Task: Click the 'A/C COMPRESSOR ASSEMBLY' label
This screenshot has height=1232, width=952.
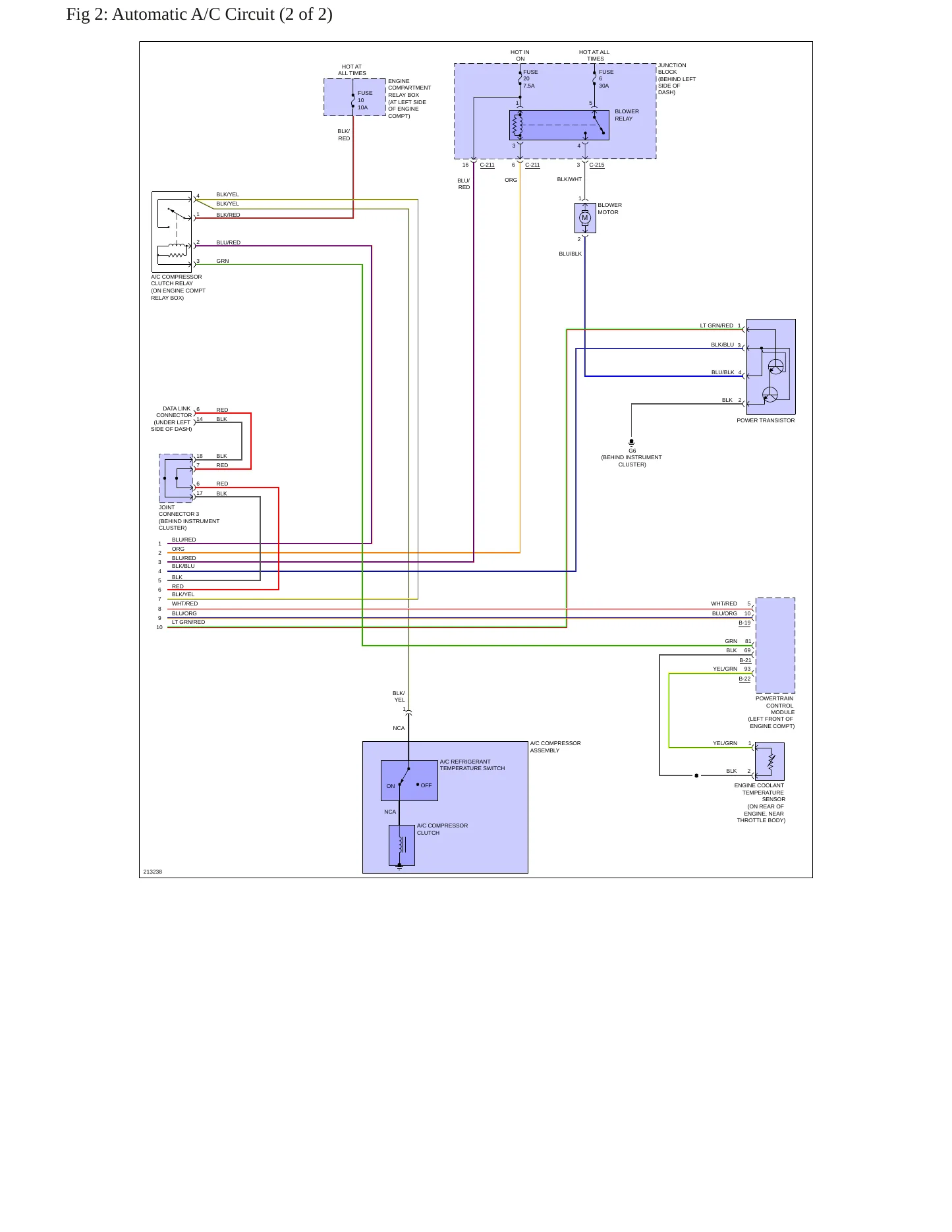Action: [x=556, y=747]
